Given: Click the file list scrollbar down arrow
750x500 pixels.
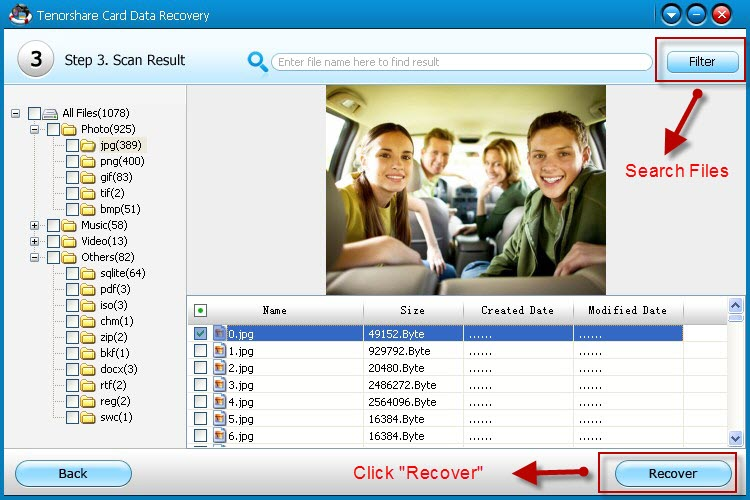Looking at the screenshot, I should (x=736, y=438).
